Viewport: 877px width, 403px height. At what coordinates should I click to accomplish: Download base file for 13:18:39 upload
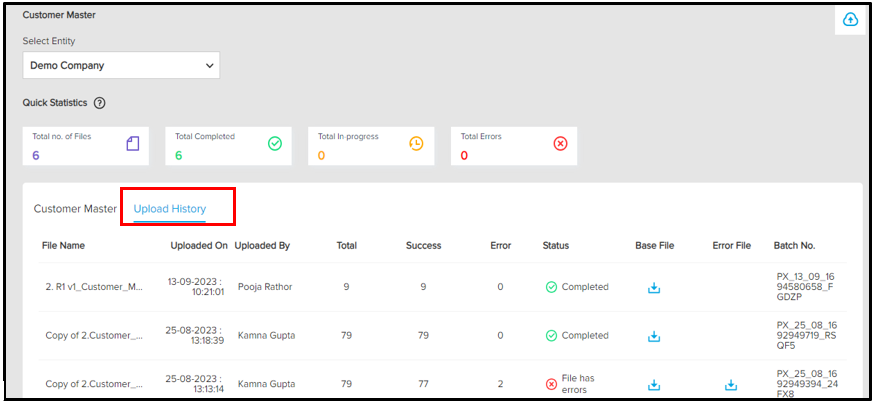pyautogui.click(x=654, y=336)
